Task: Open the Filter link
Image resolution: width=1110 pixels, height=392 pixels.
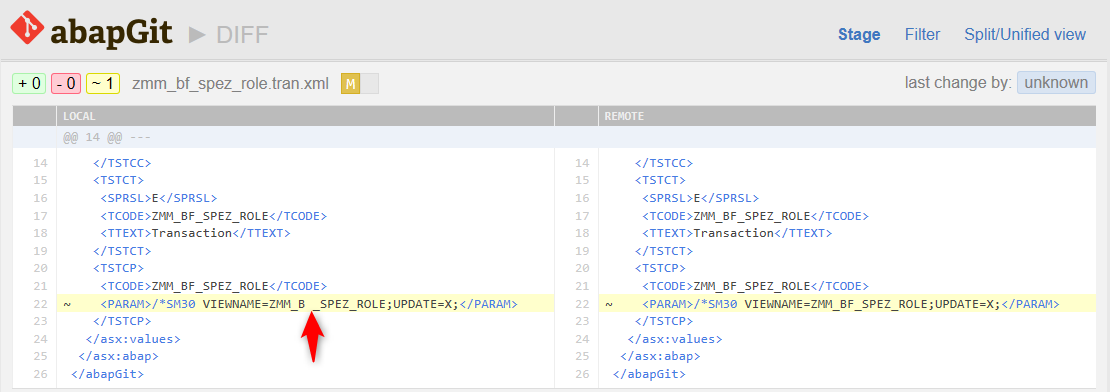Action: (x=922, y=35)
